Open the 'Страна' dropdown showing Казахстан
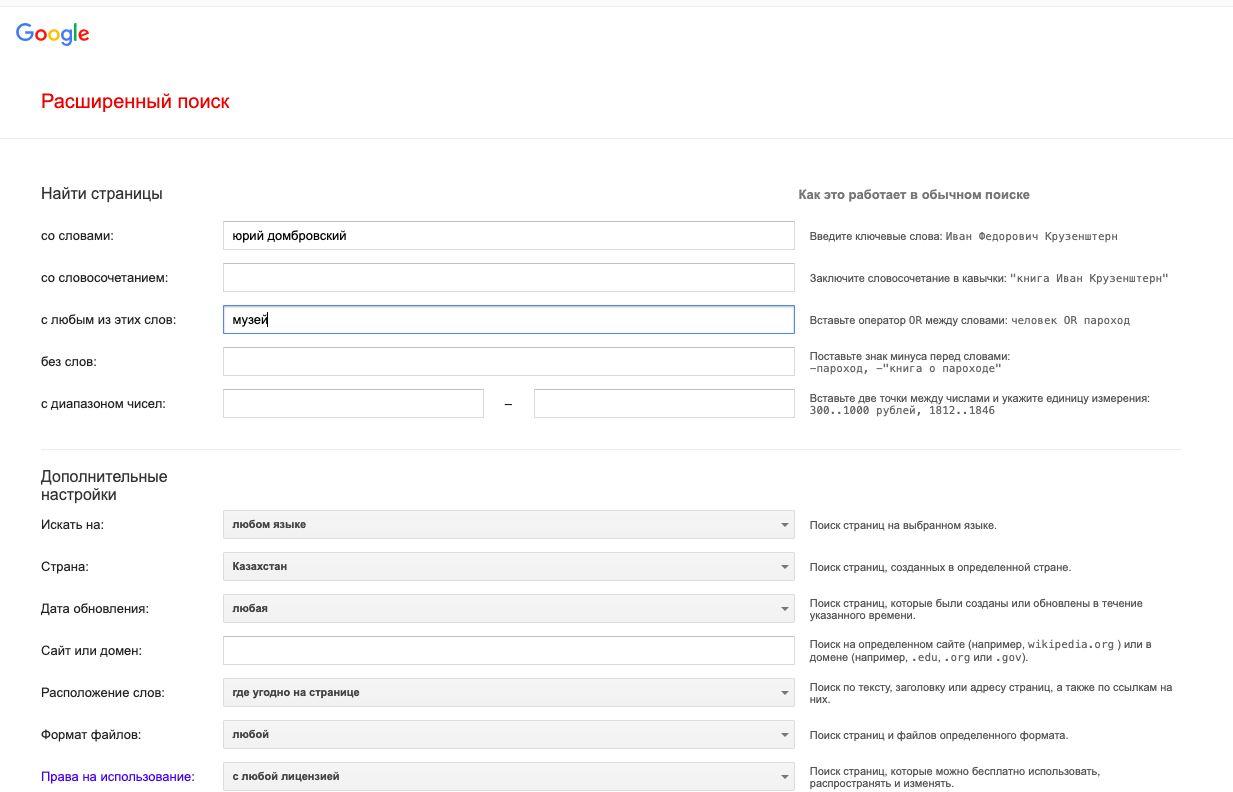Viewport: 1233px width, 792px height. point(508,566)
